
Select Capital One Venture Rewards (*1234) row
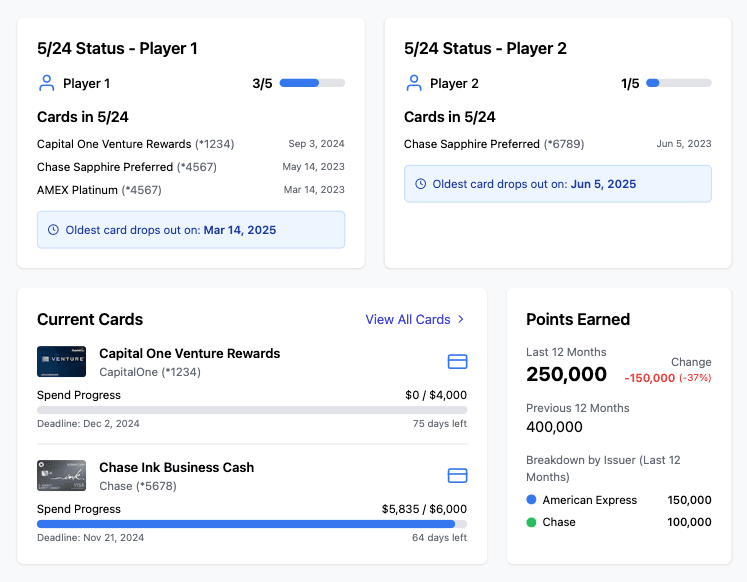[191, 144]
